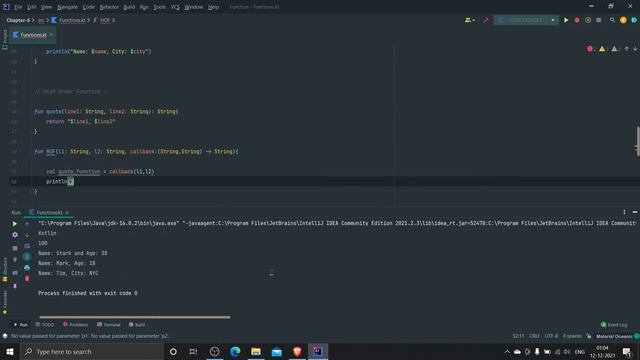Open the Build tool window button
The image size is (640, 360).
[137, 325]
